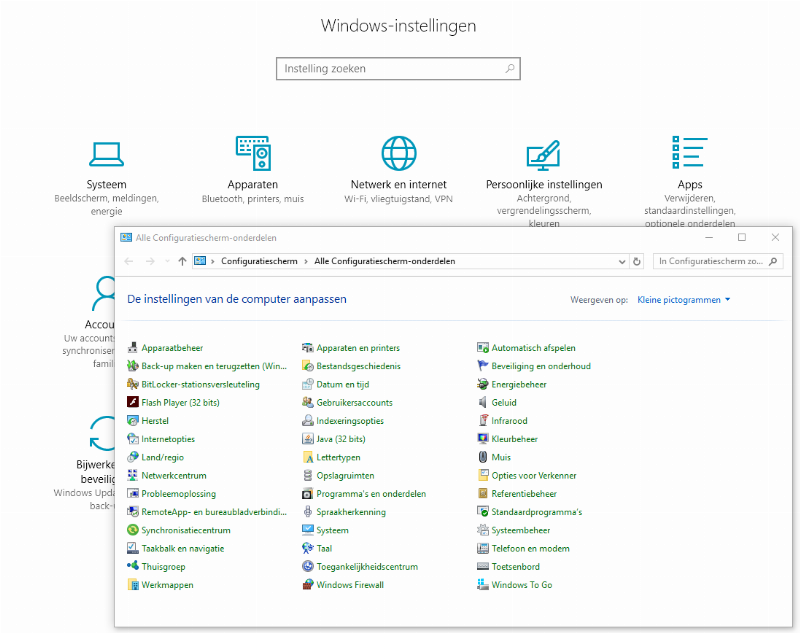Refresh the Configuratiescherm view
The width and height of the screenshot is (800, 633).
[637, 261]
